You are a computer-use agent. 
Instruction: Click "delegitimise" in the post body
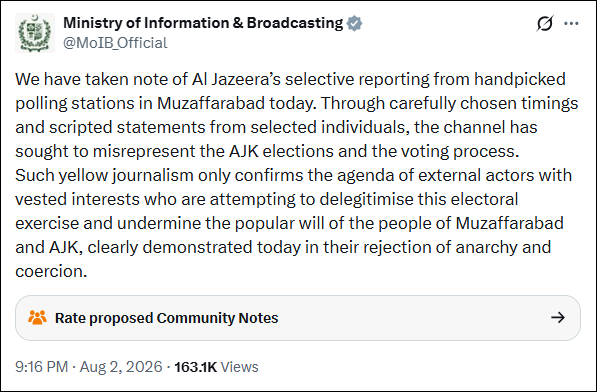coord(366,199)
